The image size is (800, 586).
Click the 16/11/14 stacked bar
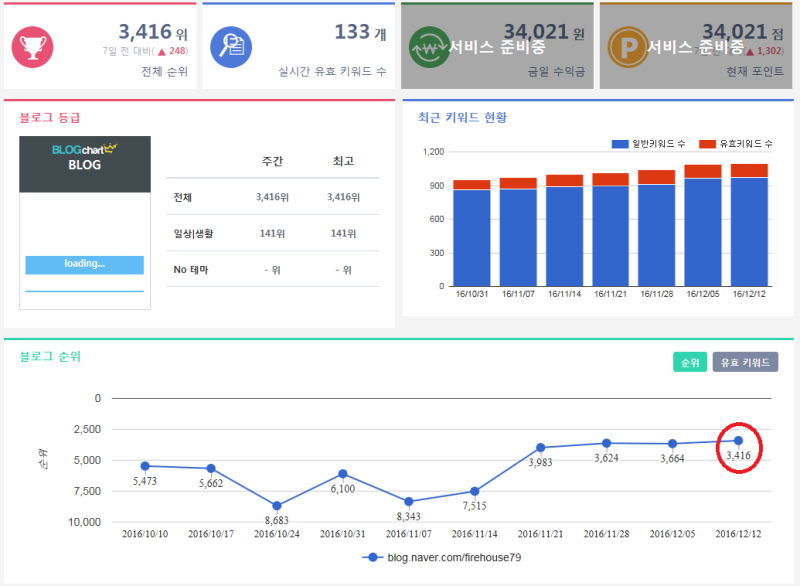pos(564,231)
